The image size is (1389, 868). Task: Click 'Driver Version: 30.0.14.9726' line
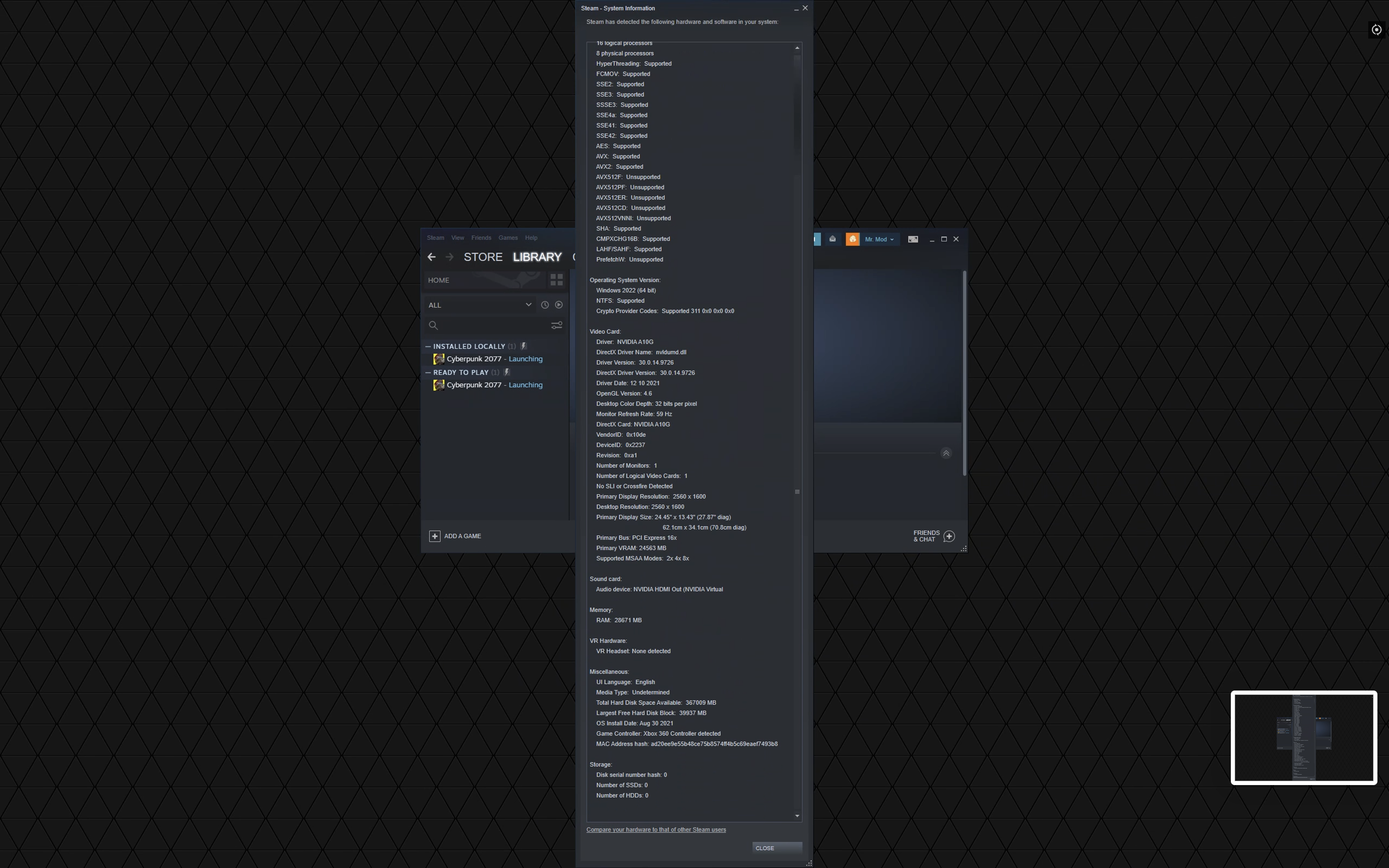635,363
